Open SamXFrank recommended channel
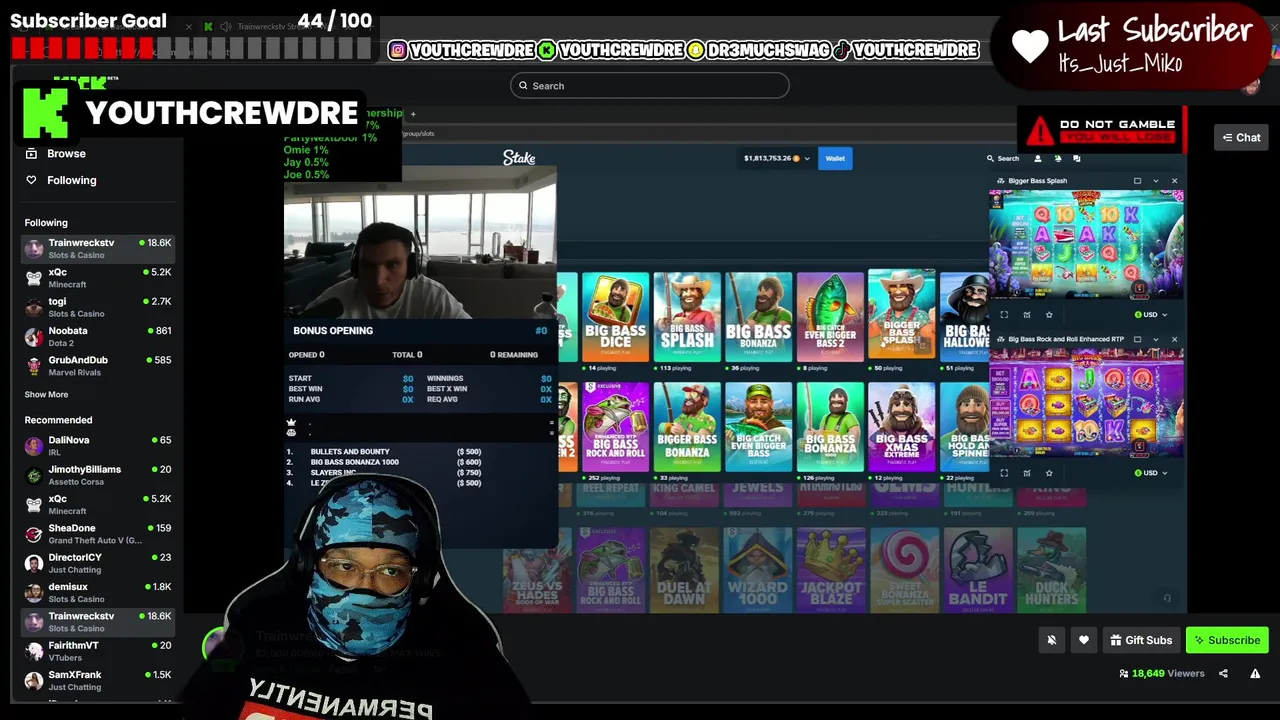The height and width of the screenshot is (720, 1280). 98,680
